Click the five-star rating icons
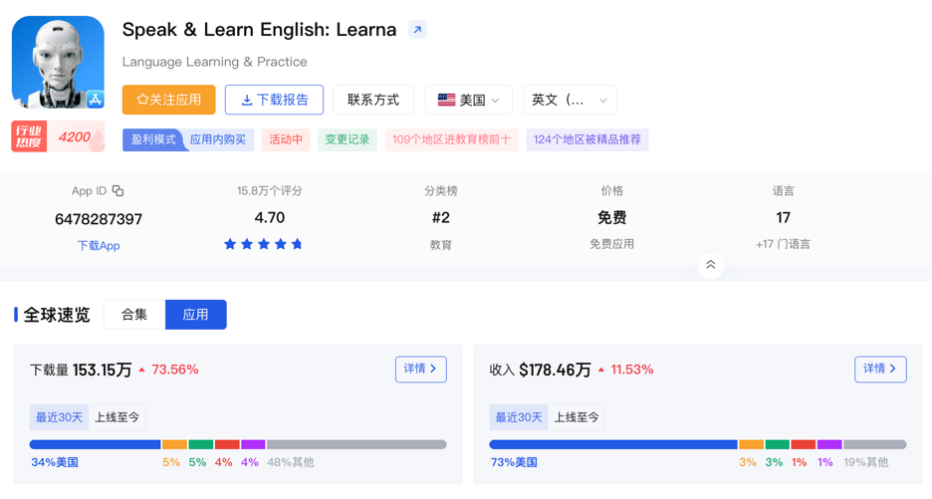The image size is (932, 499). click(263, 244)
